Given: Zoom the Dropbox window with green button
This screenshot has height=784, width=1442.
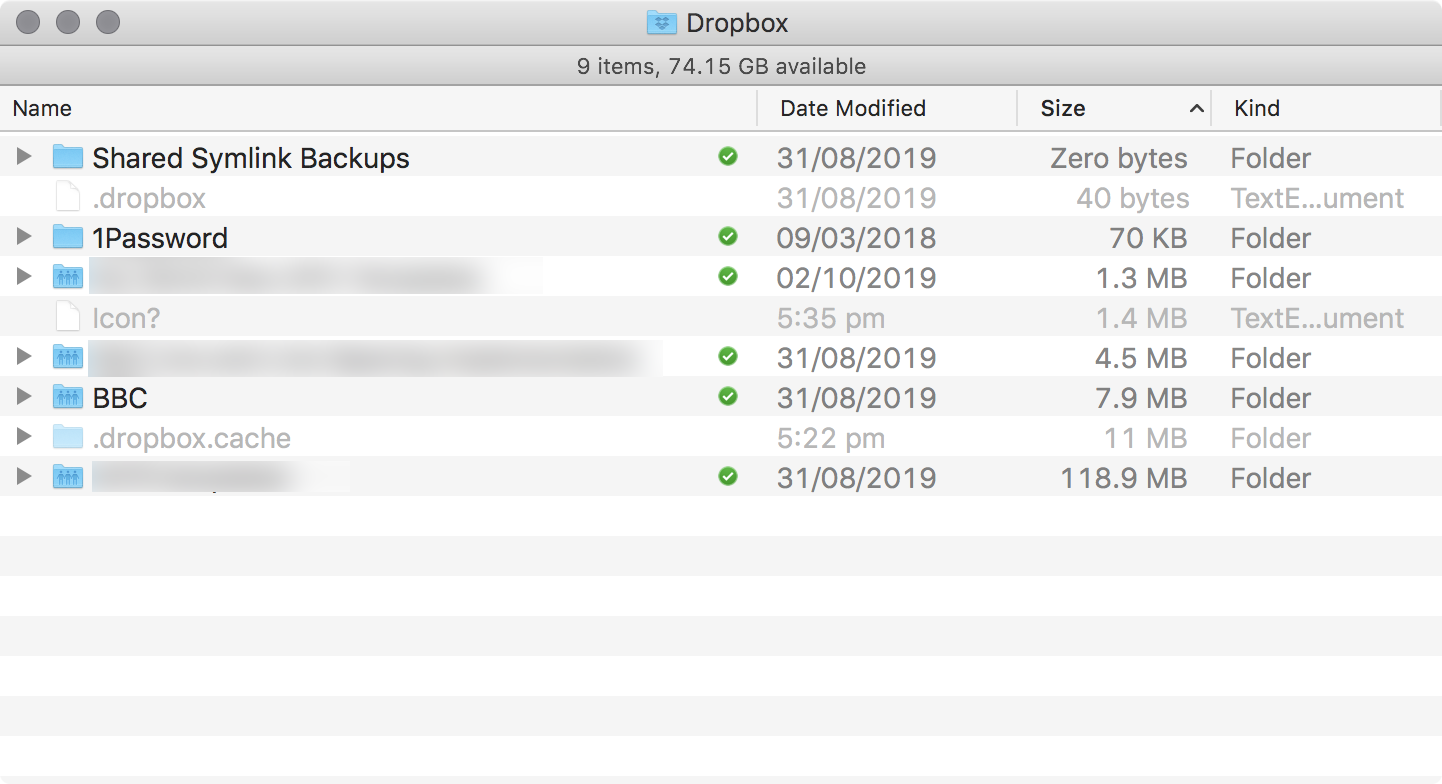Looking at the screenshot, I should click(108, 22).
